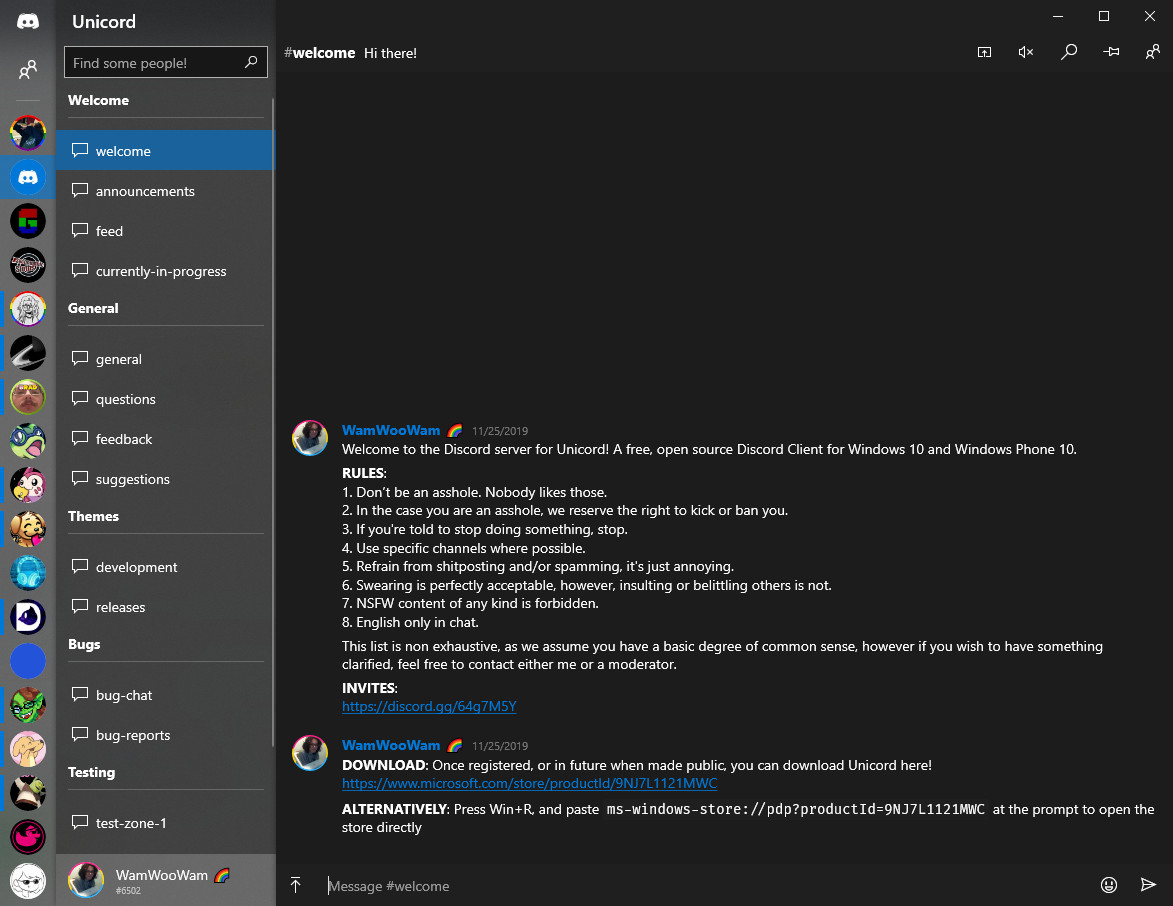
Task: Collapse the Welcome category
Action: [98, 100]
